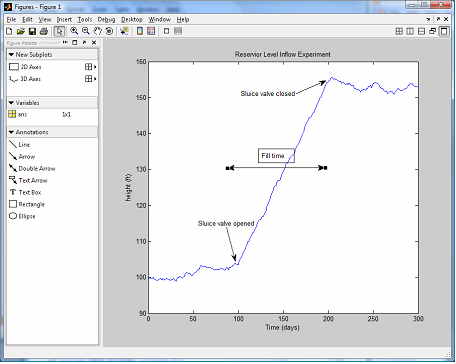
Task: Open the Insert menu
Action: pos(64,20)
